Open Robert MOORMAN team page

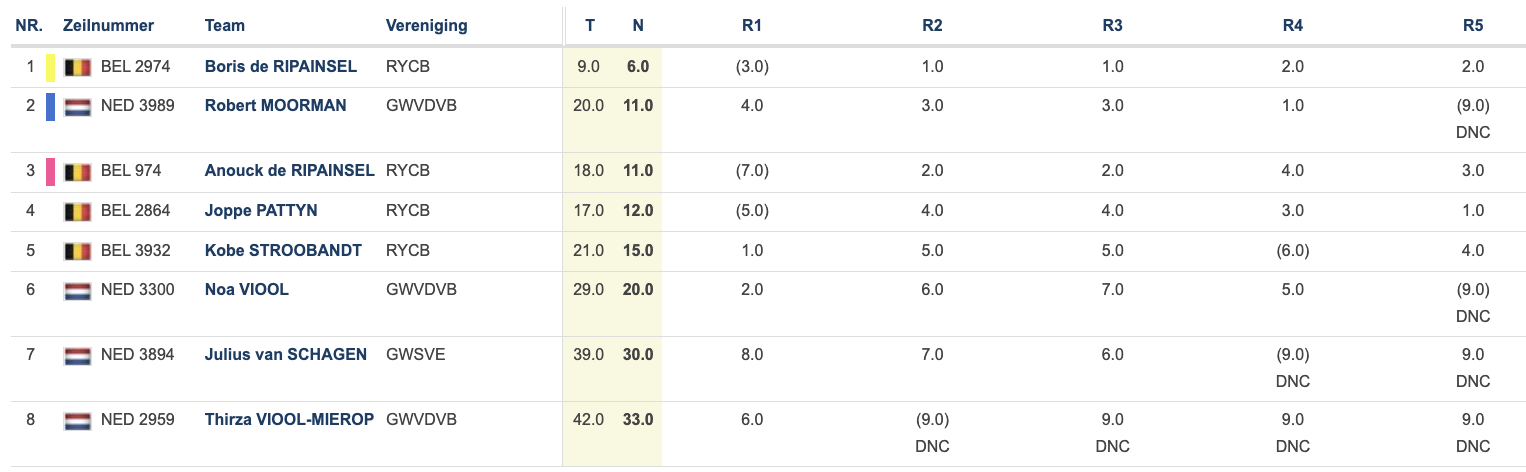point(275,105)
